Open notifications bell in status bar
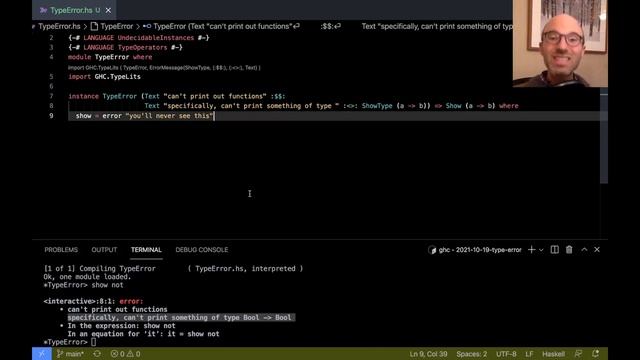640x360 pixels. pyautogui.click(x=596, y=354)
